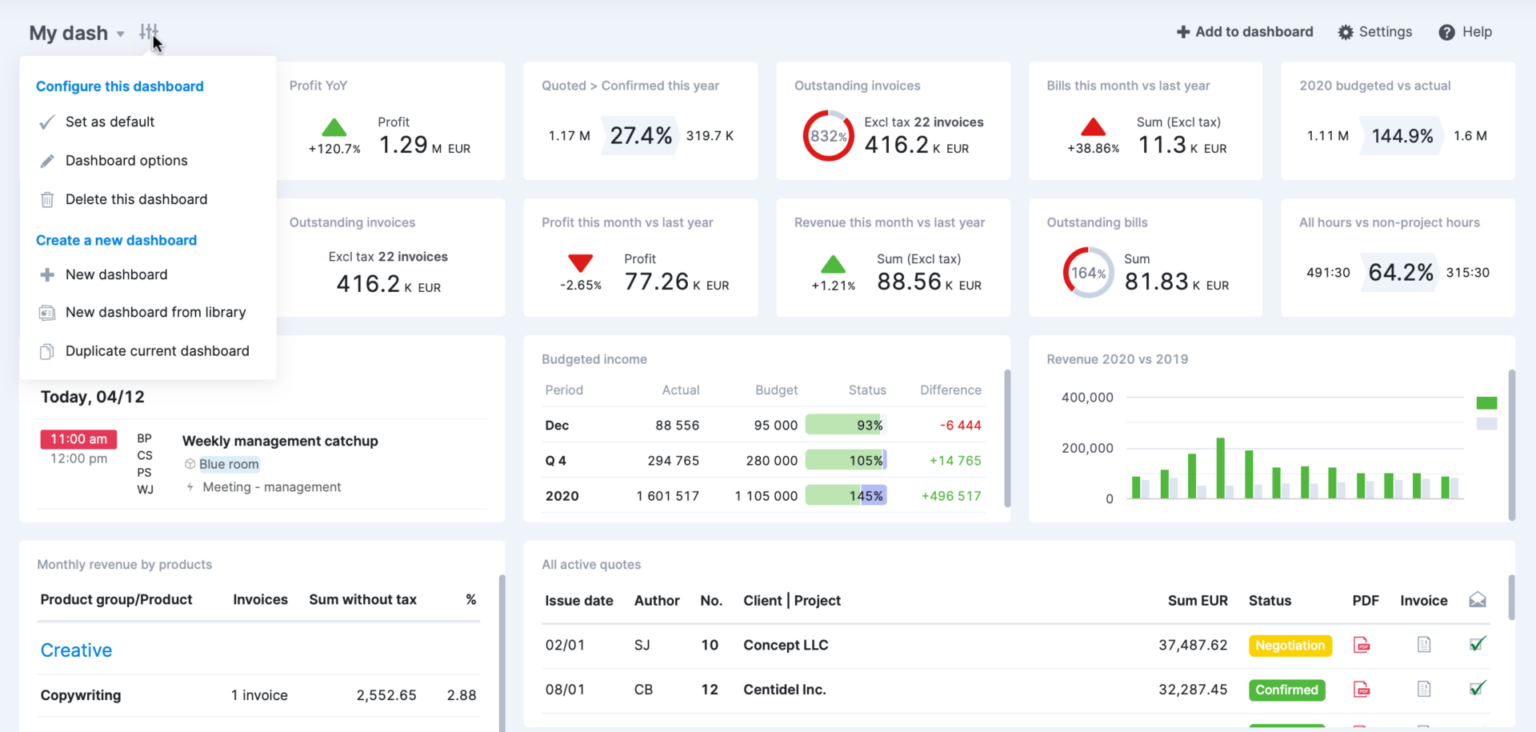
Task: Click the invoice document icon for Centidel Inc.
Action: click(1424, 690)
